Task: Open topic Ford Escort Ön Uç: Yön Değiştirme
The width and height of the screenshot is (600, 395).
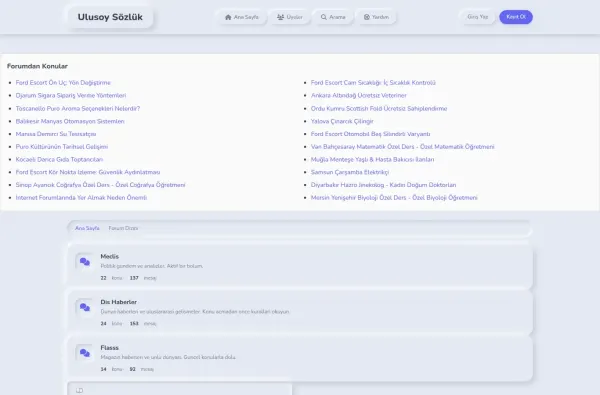Action: coord(63,83)
